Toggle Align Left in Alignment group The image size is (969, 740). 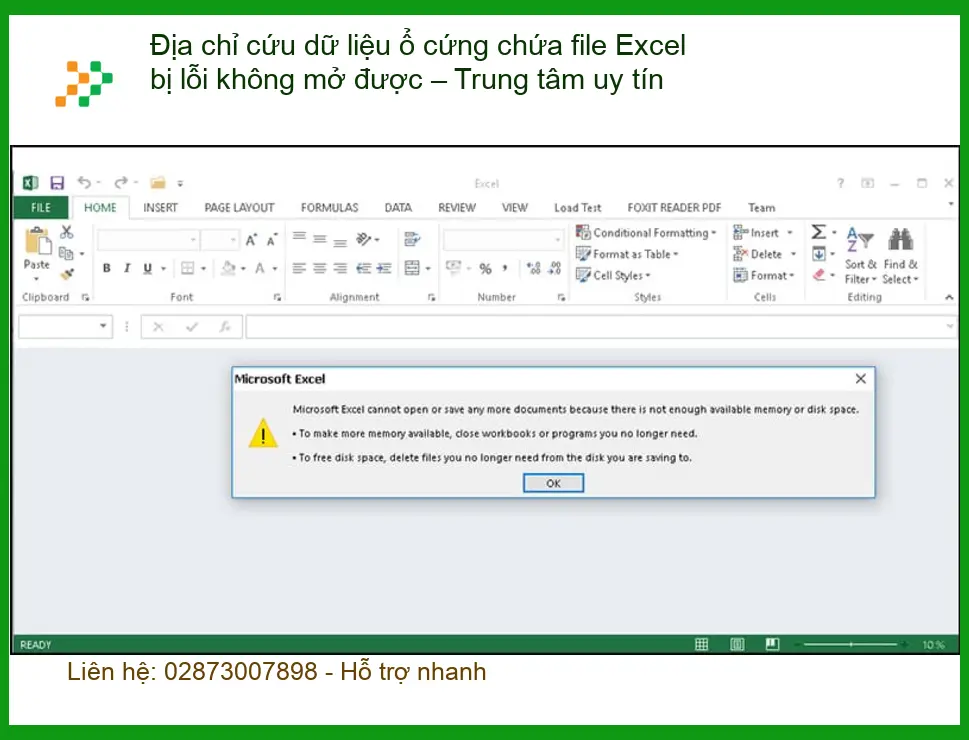pyautogui.click(x=299, y=268)
